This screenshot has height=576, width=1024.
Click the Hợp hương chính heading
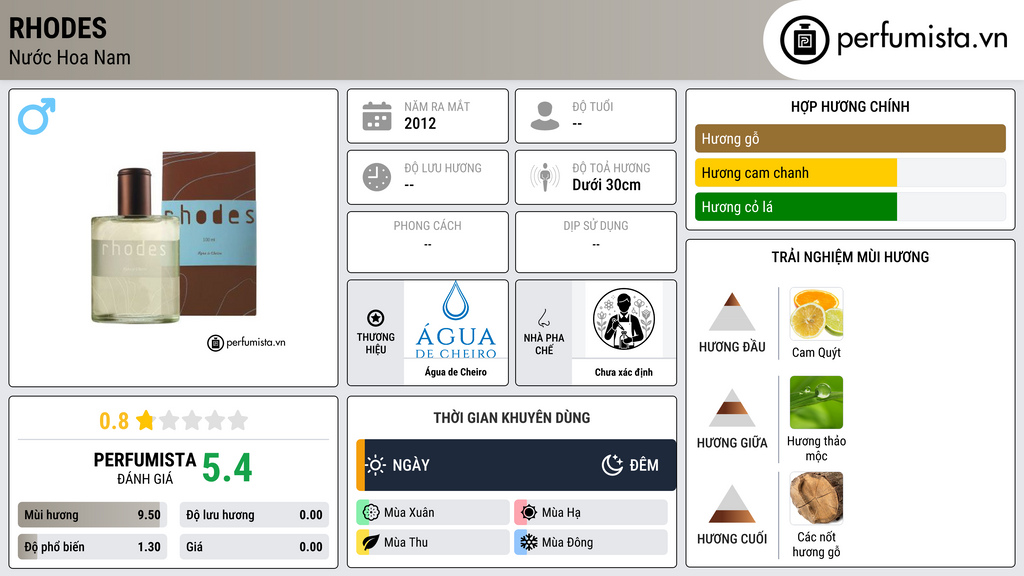(x=850, y=106)
